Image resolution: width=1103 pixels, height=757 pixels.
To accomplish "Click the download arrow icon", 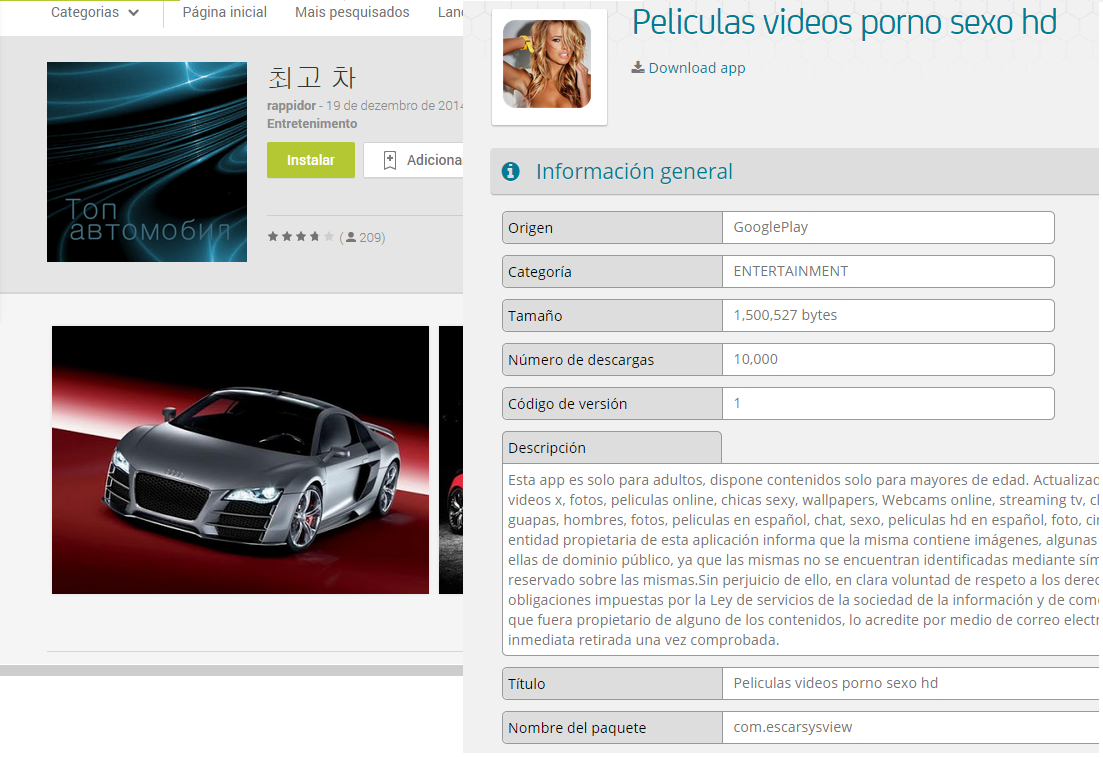I will pyautogui.click(x=637, y=68).
